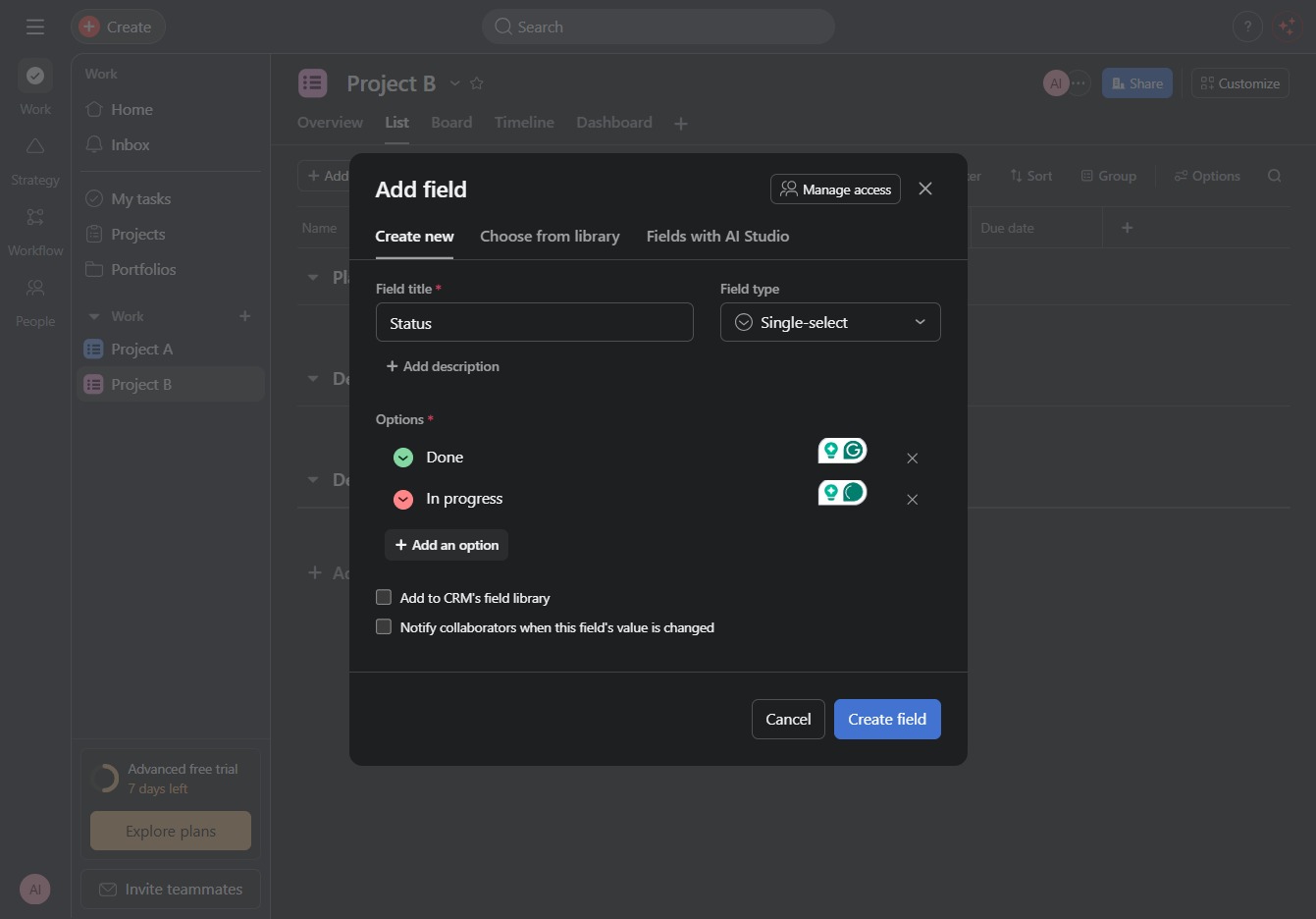
Task: Select the Create new tab
Action: [414, 237]
